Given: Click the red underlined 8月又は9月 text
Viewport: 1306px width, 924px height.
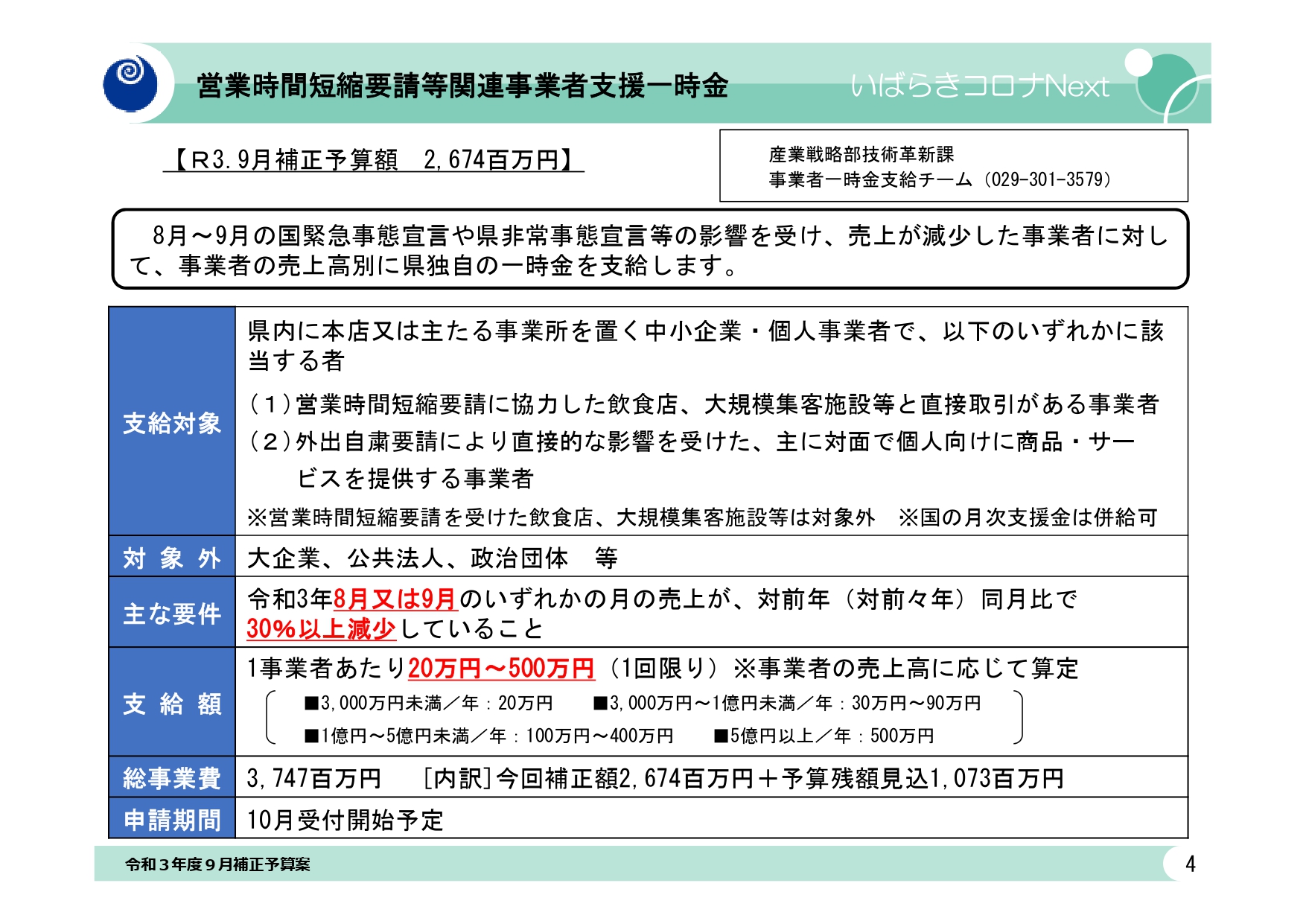Looking at the screenshot, I should tap(395, 599).
